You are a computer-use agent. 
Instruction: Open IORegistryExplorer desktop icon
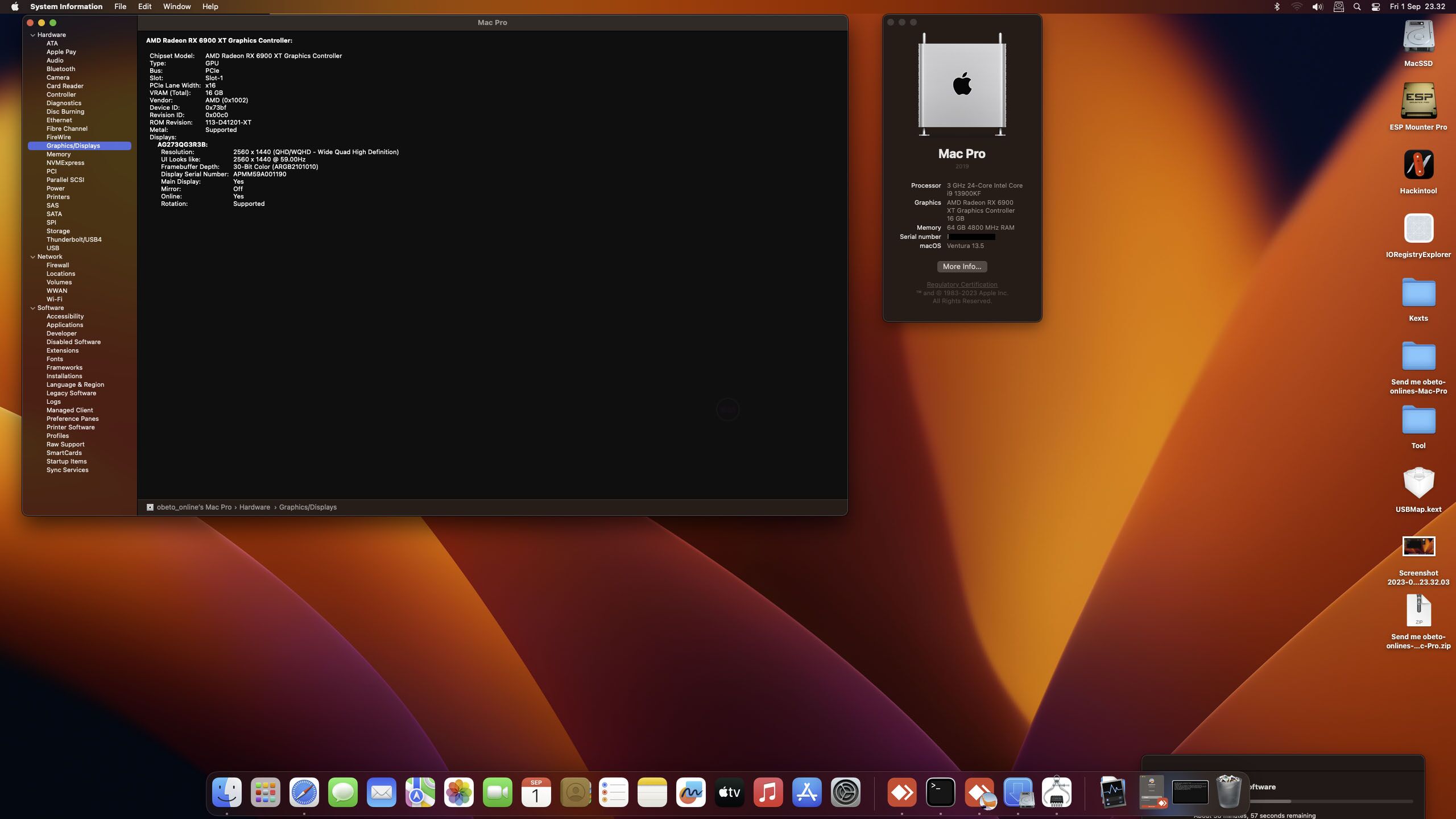tap(1418, 229)
